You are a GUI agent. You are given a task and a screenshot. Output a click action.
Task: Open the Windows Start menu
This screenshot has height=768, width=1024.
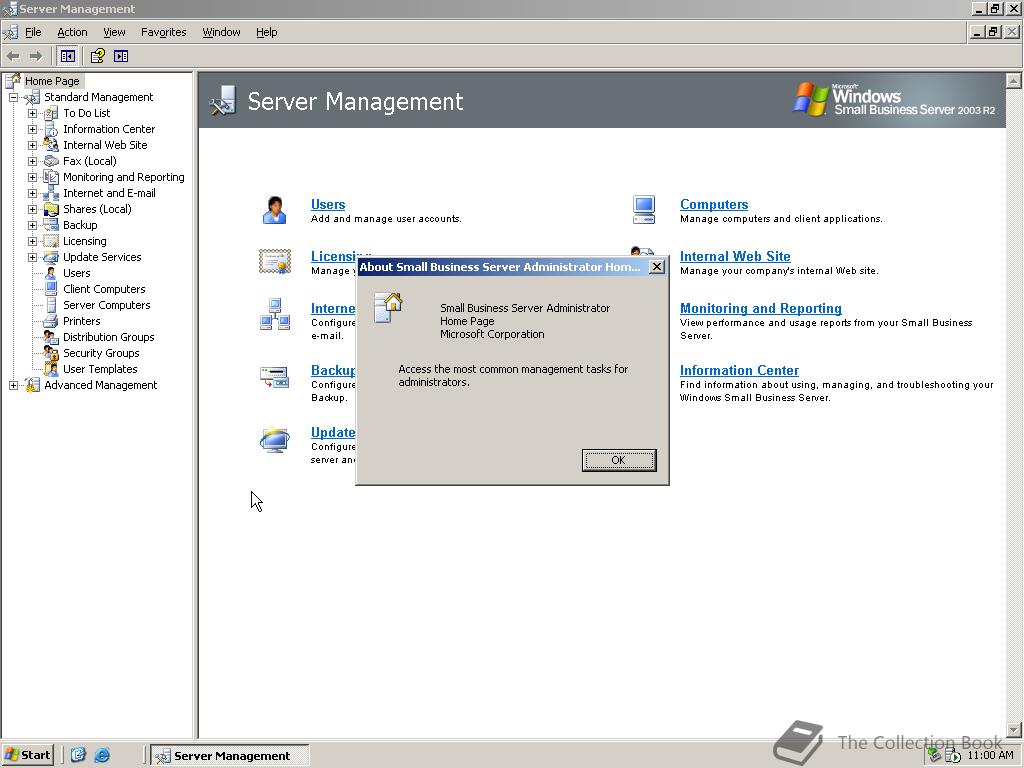click(27, 755)
